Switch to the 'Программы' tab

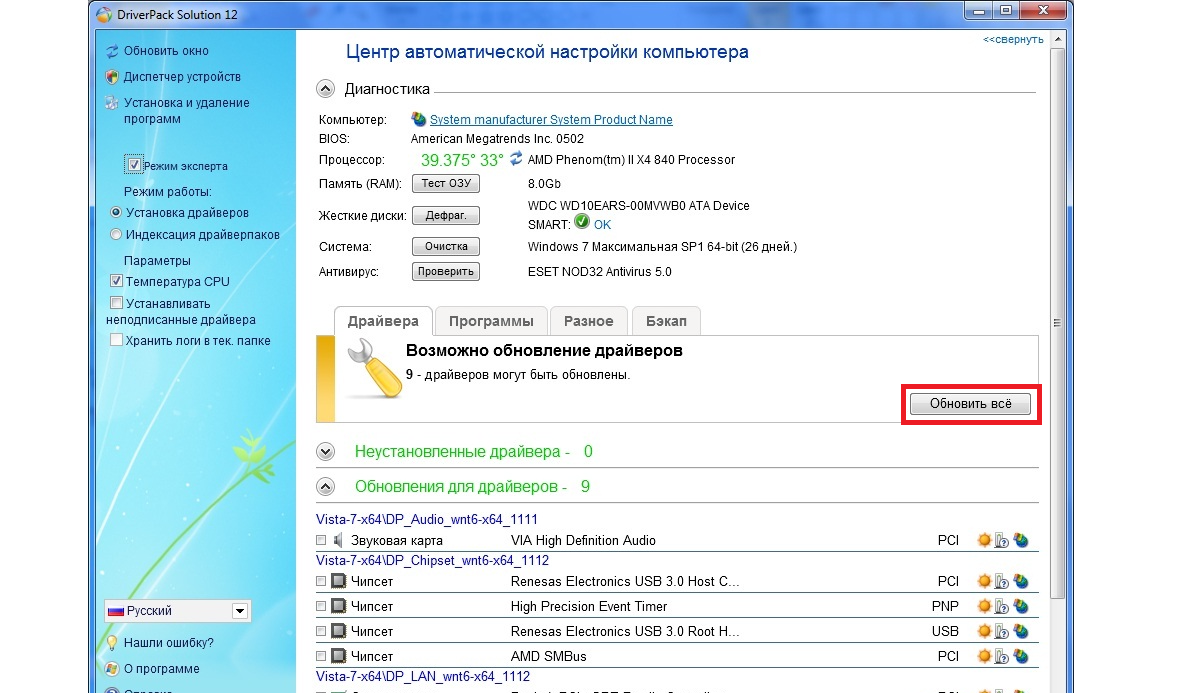point(491,321)
